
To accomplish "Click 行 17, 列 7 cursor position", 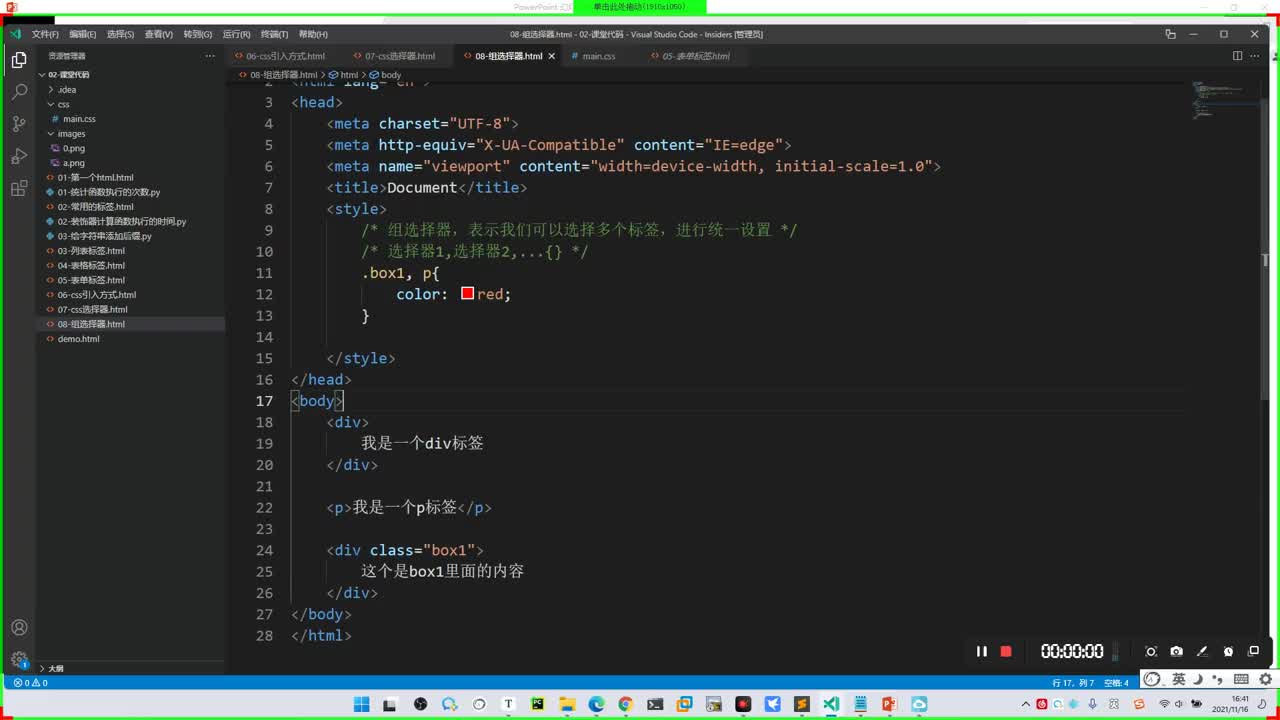I will (1073, 683).
